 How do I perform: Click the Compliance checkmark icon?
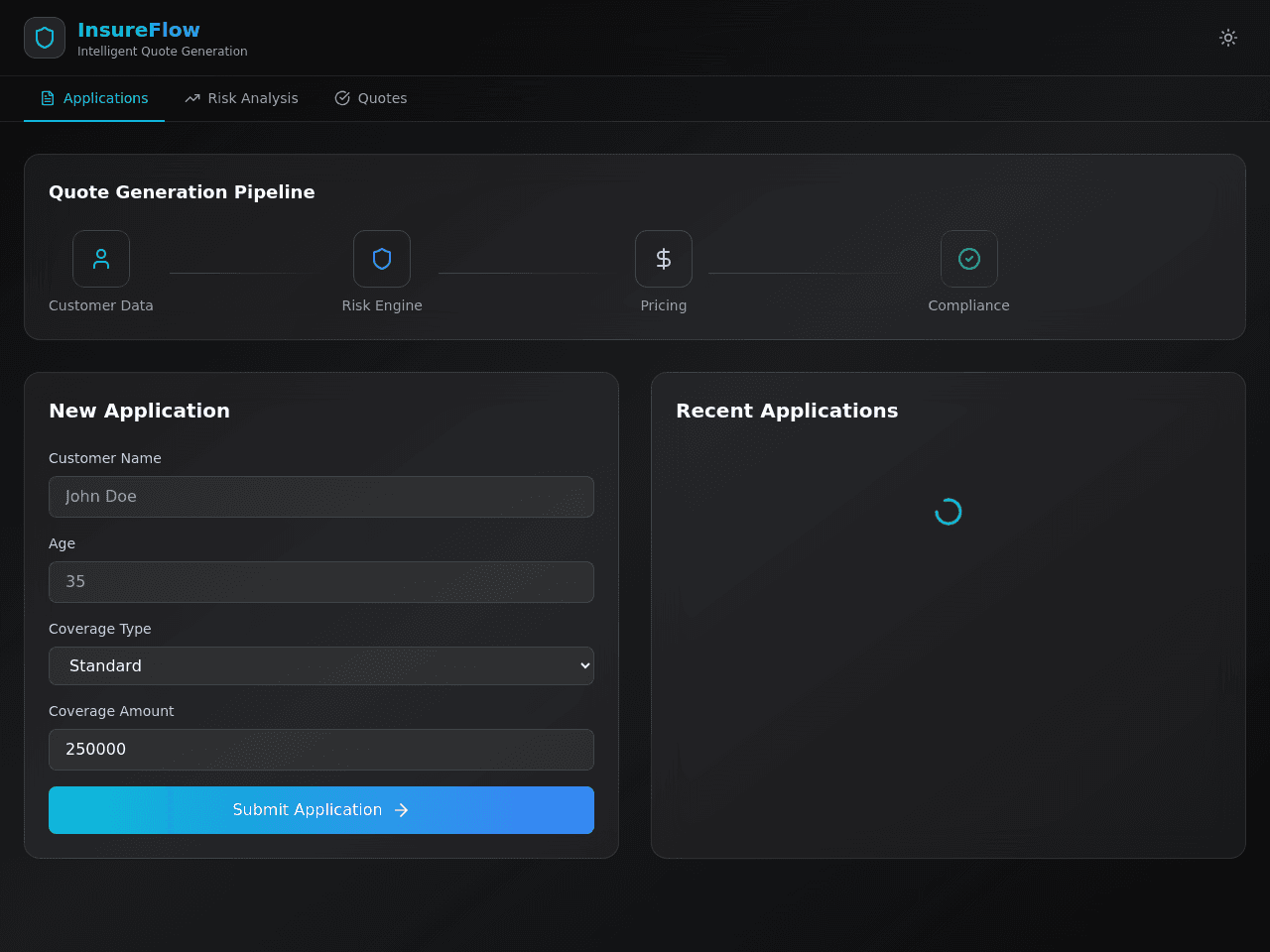tap(969, 259)
